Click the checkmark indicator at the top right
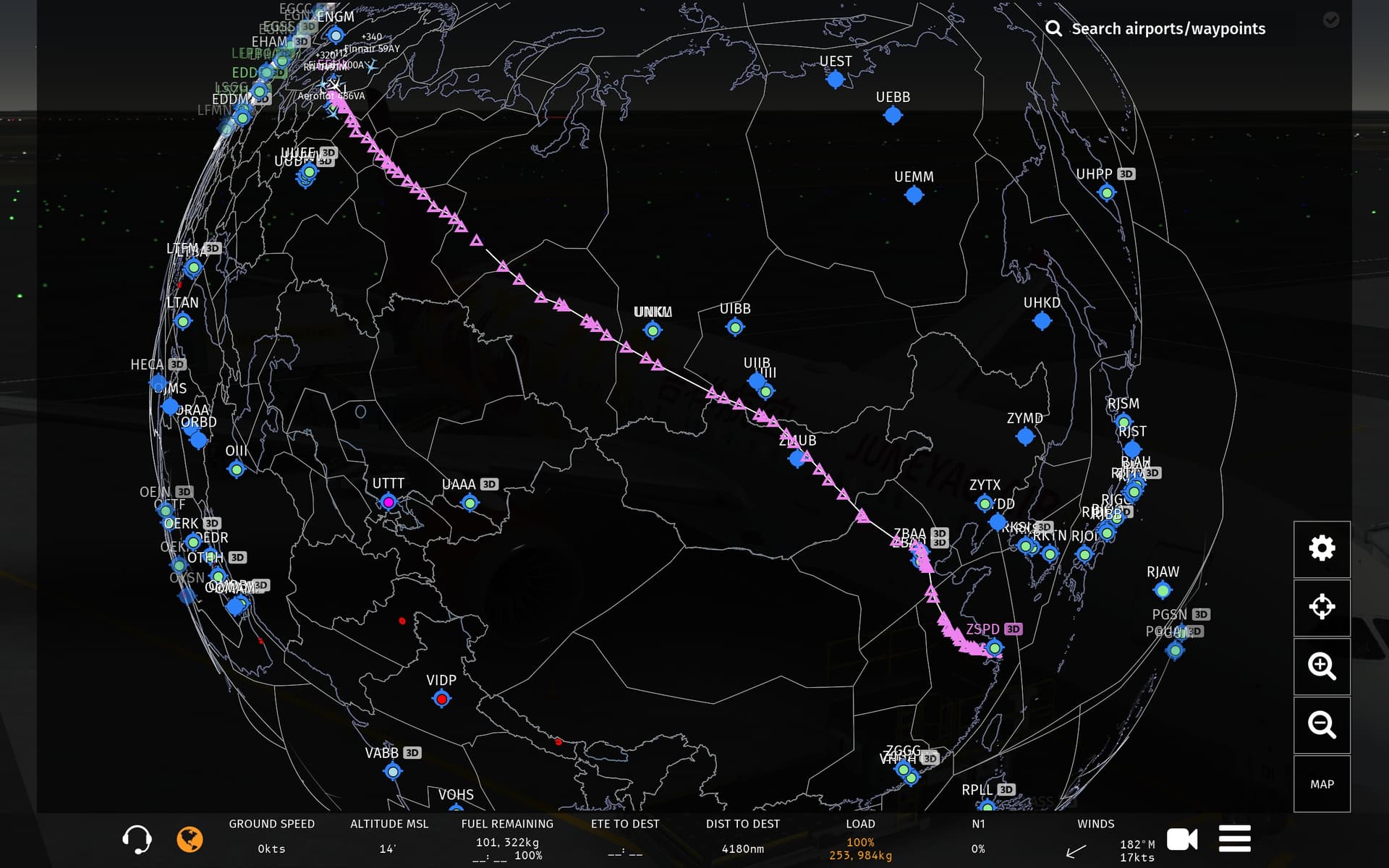1389x868 pixels. tap(1331, 20)
